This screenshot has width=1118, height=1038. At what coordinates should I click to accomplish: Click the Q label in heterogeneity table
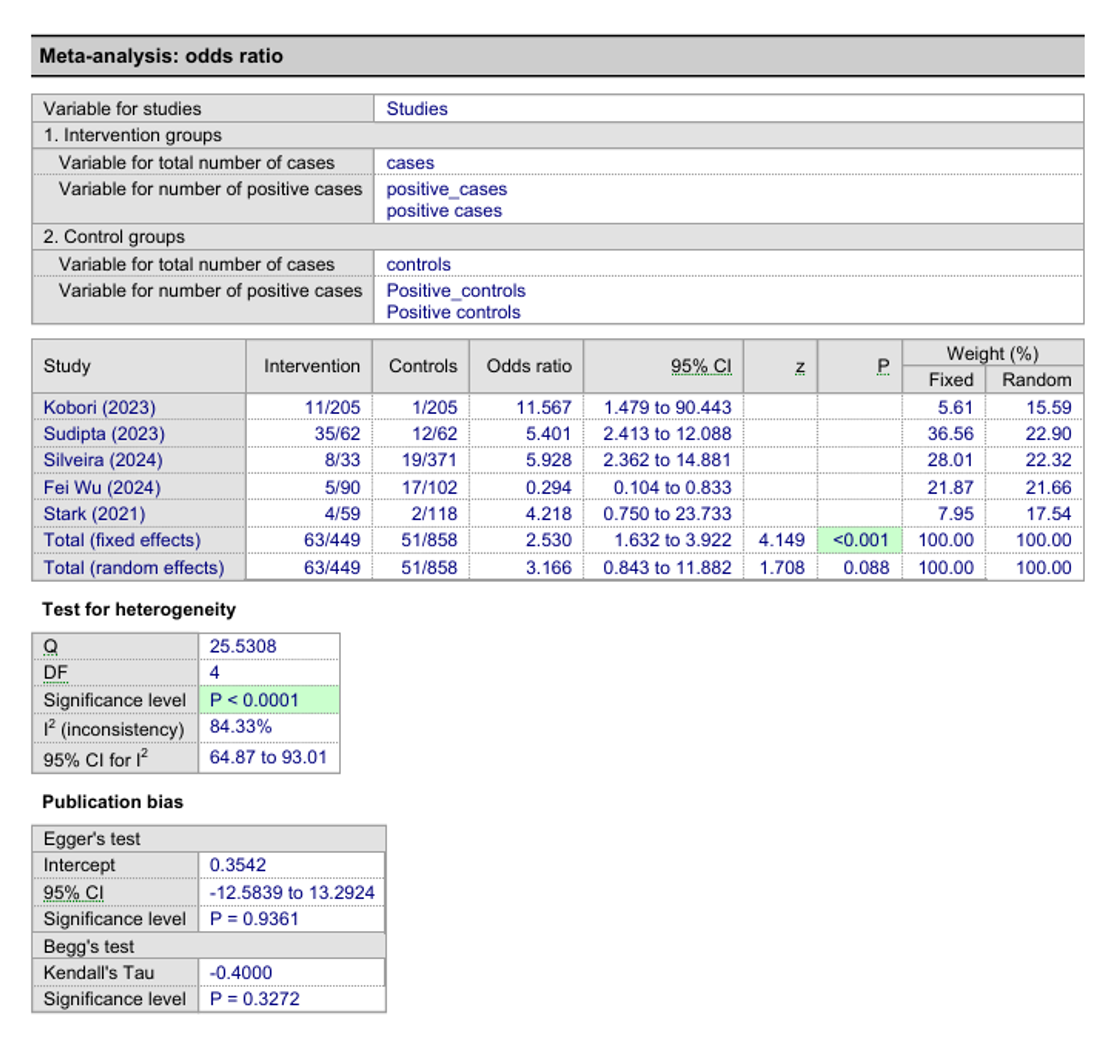tap(51, 647)
